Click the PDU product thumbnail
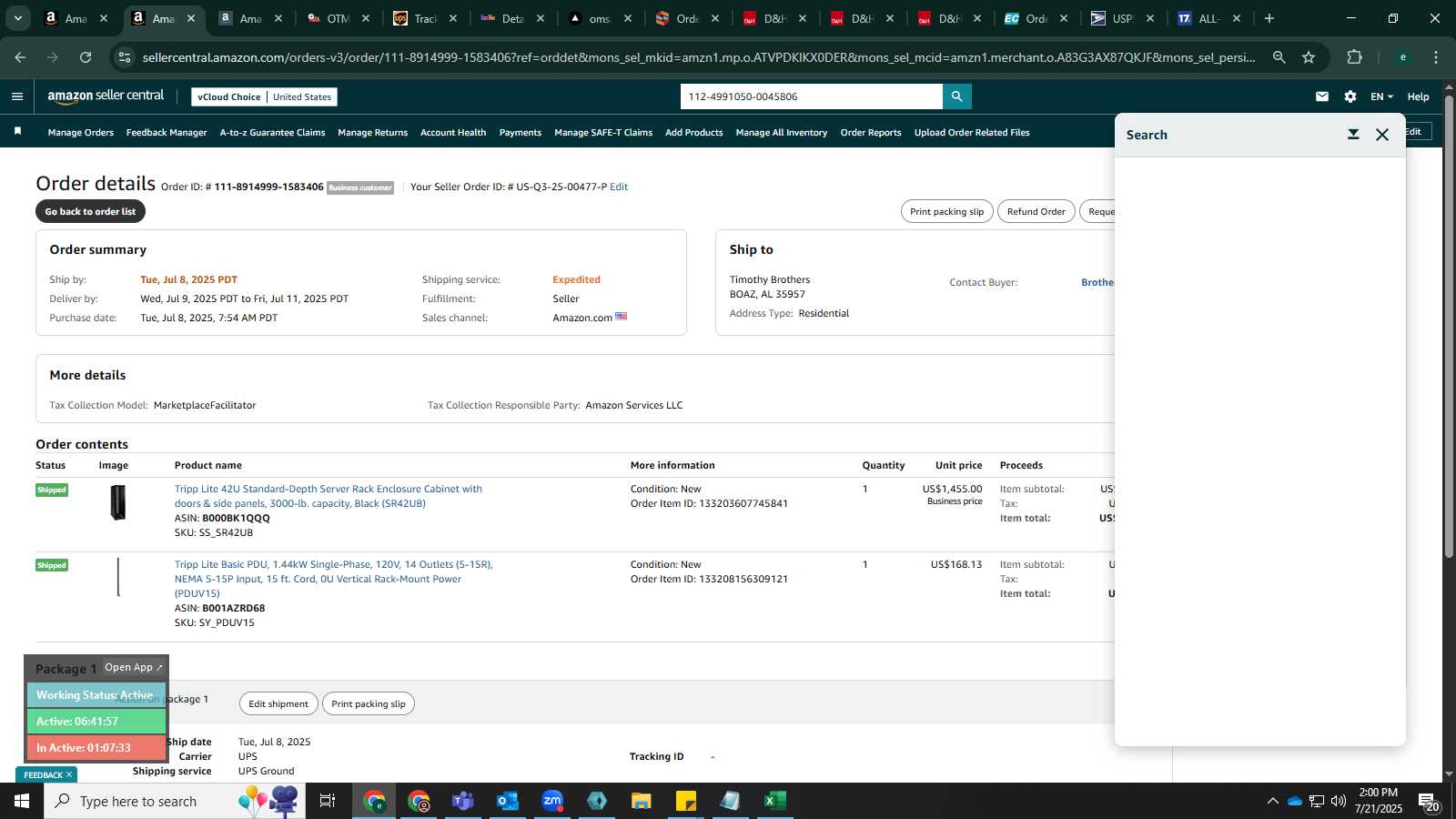 point(117,577)
